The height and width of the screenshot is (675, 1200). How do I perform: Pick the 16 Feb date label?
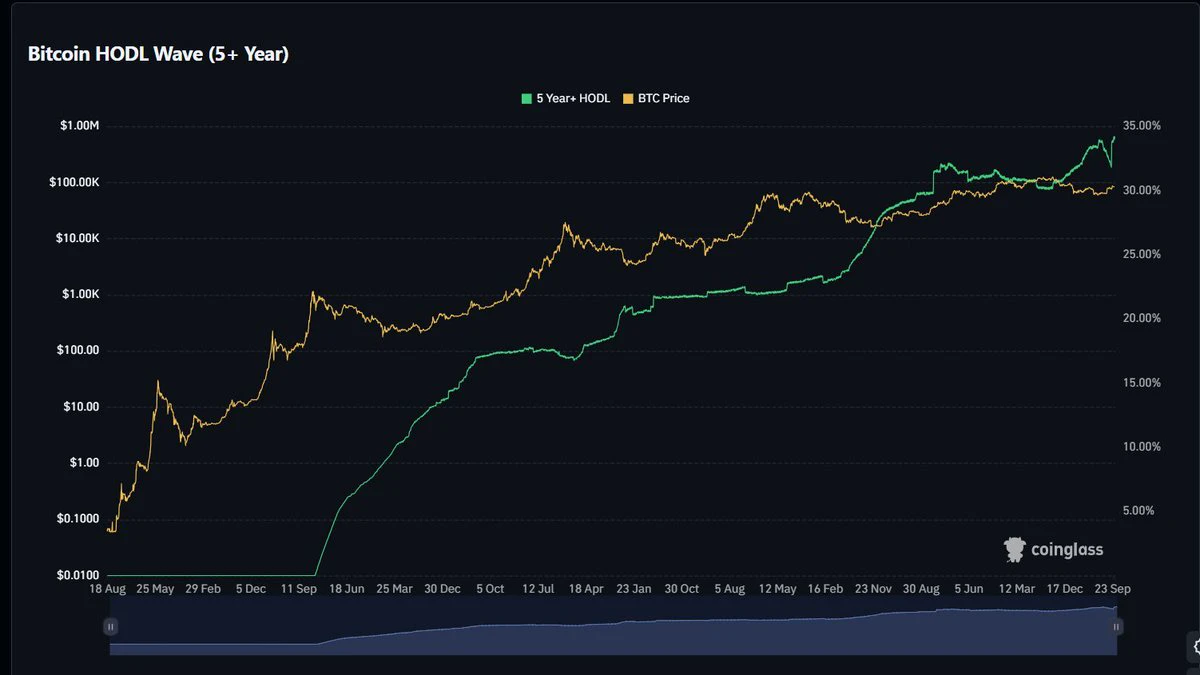[x=825, y=589]
